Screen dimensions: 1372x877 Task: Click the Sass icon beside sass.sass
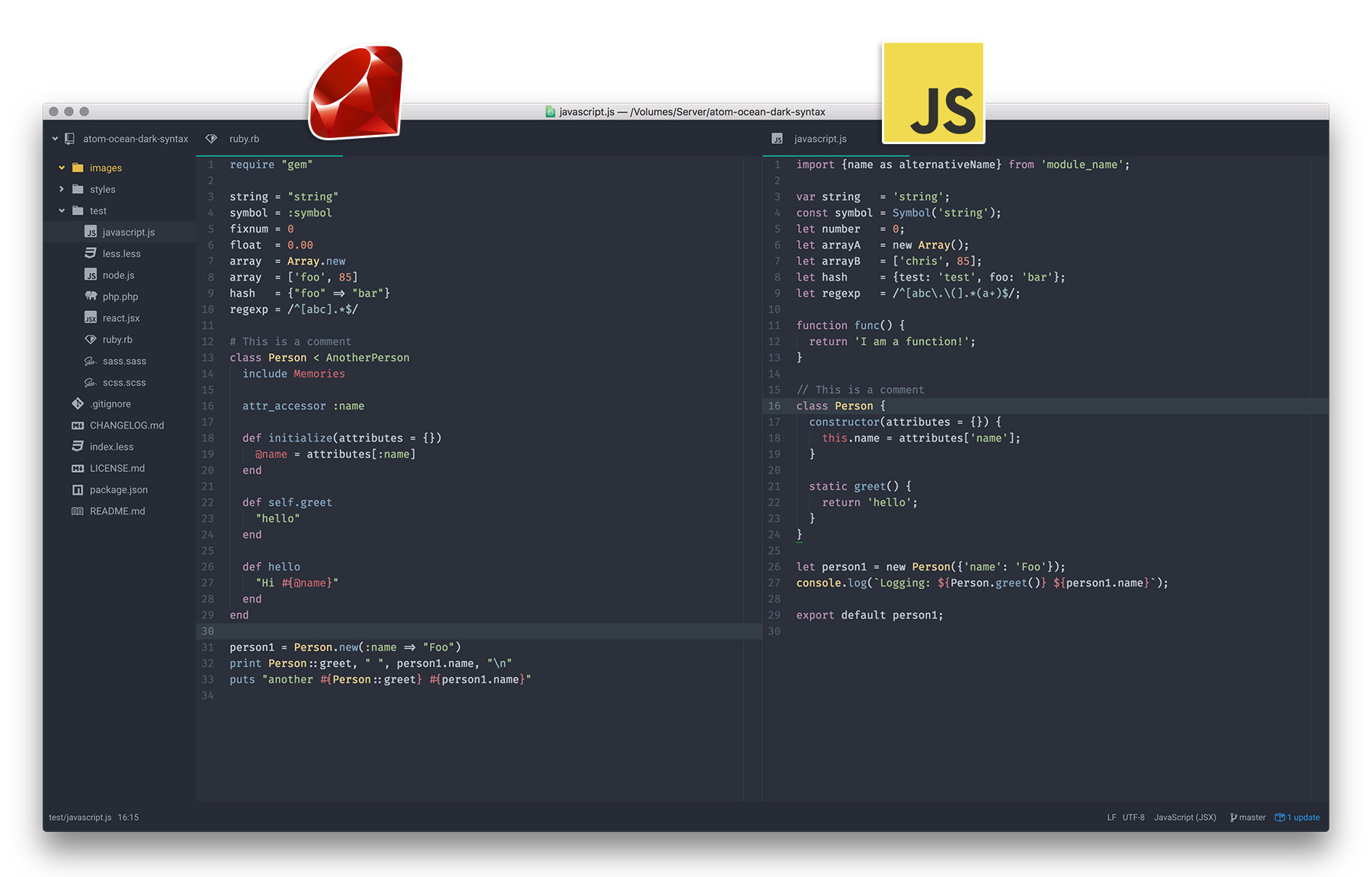coord(91,361)
